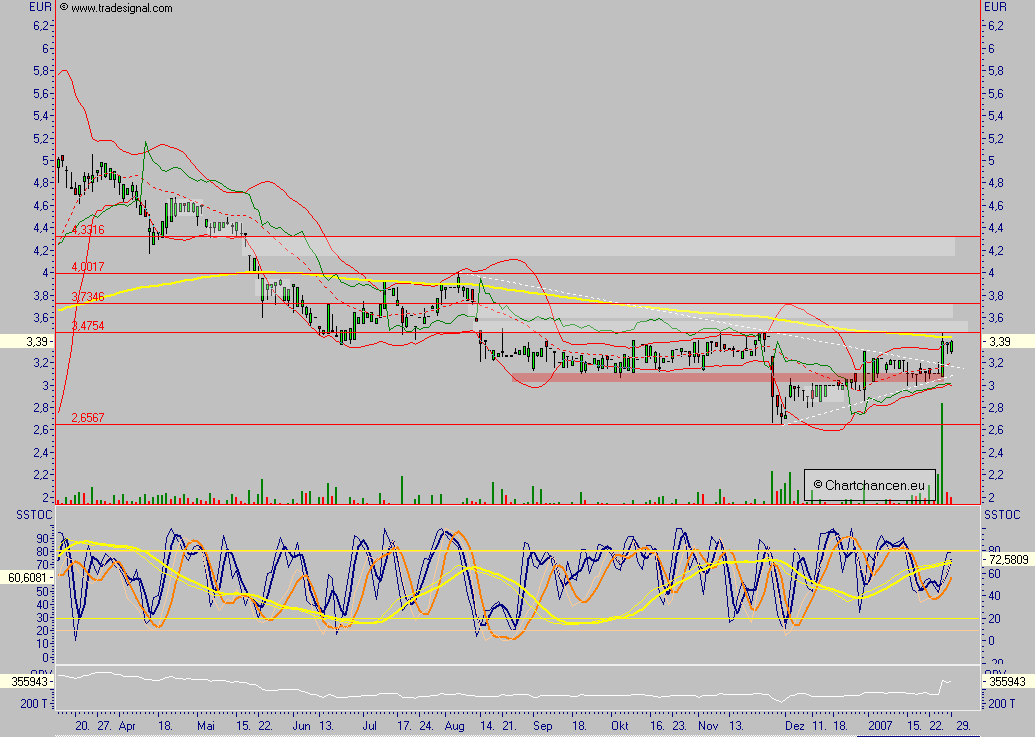Click the 4,6 price label on right axis
The height and width of the screenshot is (737, 1035).
coord(995,206)
